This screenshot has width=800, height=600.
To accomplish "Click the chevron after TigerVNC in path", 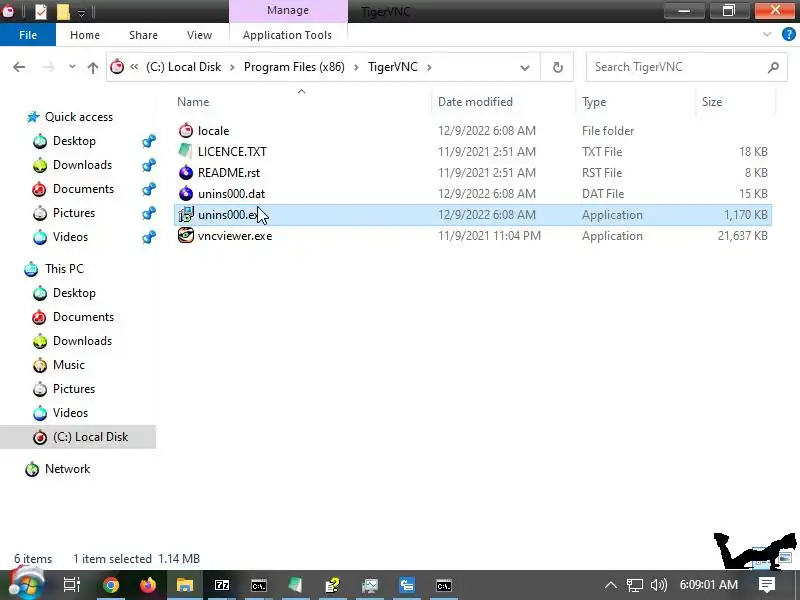I will (x=429, y=67).
